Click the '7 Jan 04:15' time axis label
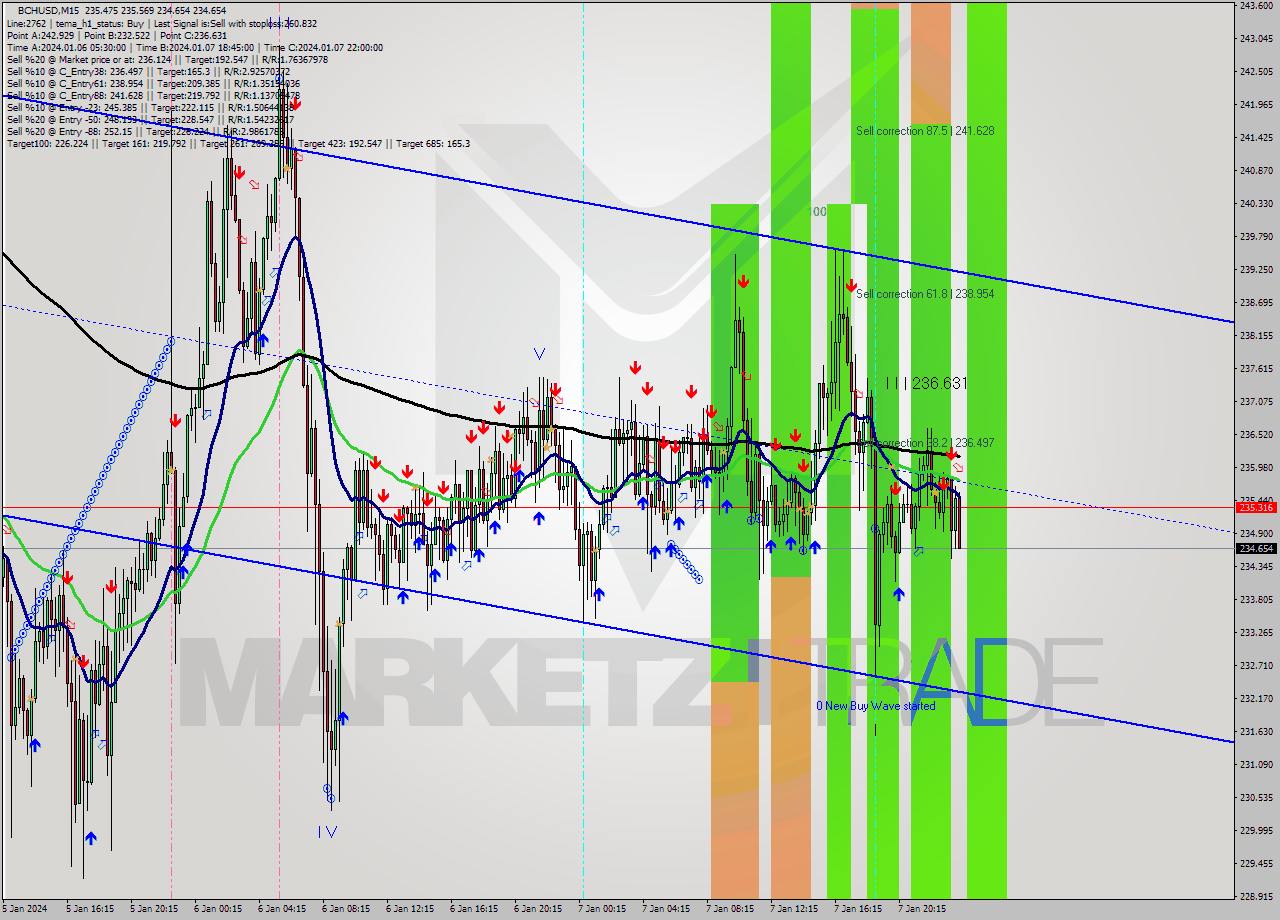The height and width of the screenshot is (920, 1280). [x=666, y=910]
